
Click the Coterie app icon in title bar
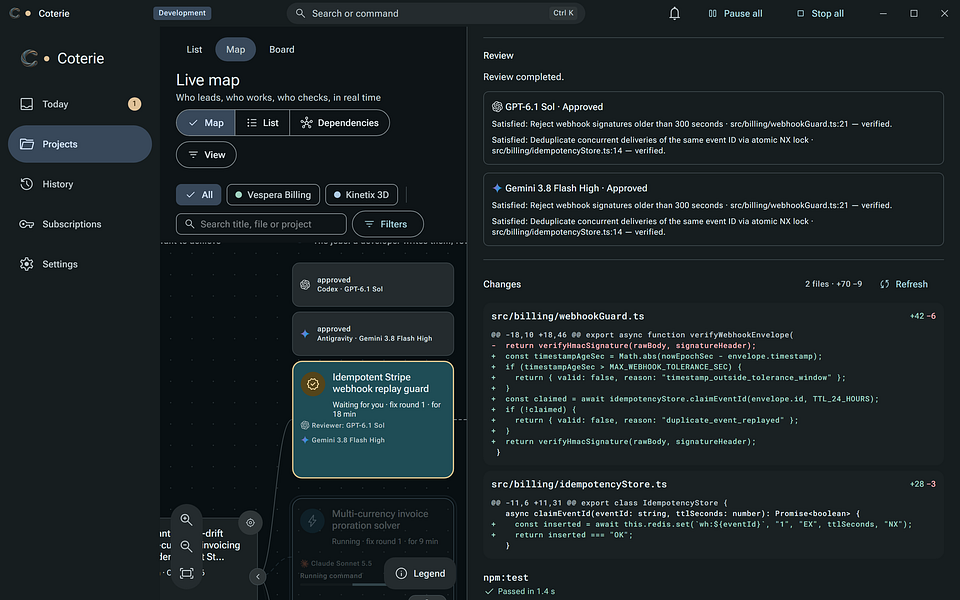15,13
